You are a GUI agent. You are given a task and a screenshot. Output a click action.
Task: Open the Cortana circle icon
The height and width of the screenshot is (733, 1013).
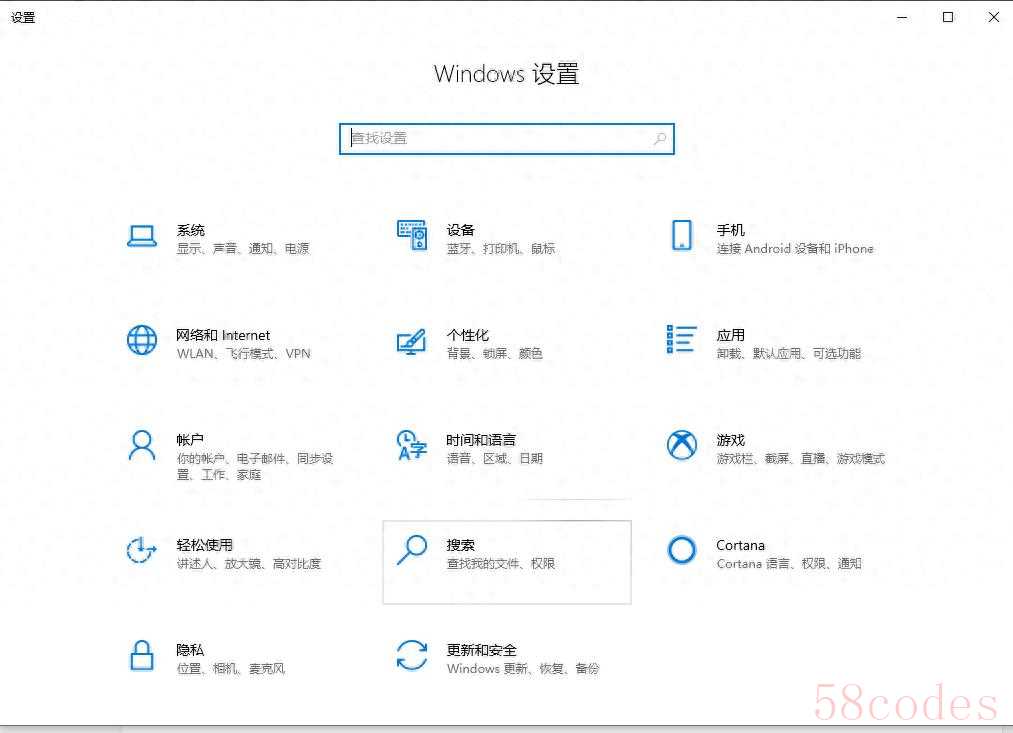tap(682, 550)
